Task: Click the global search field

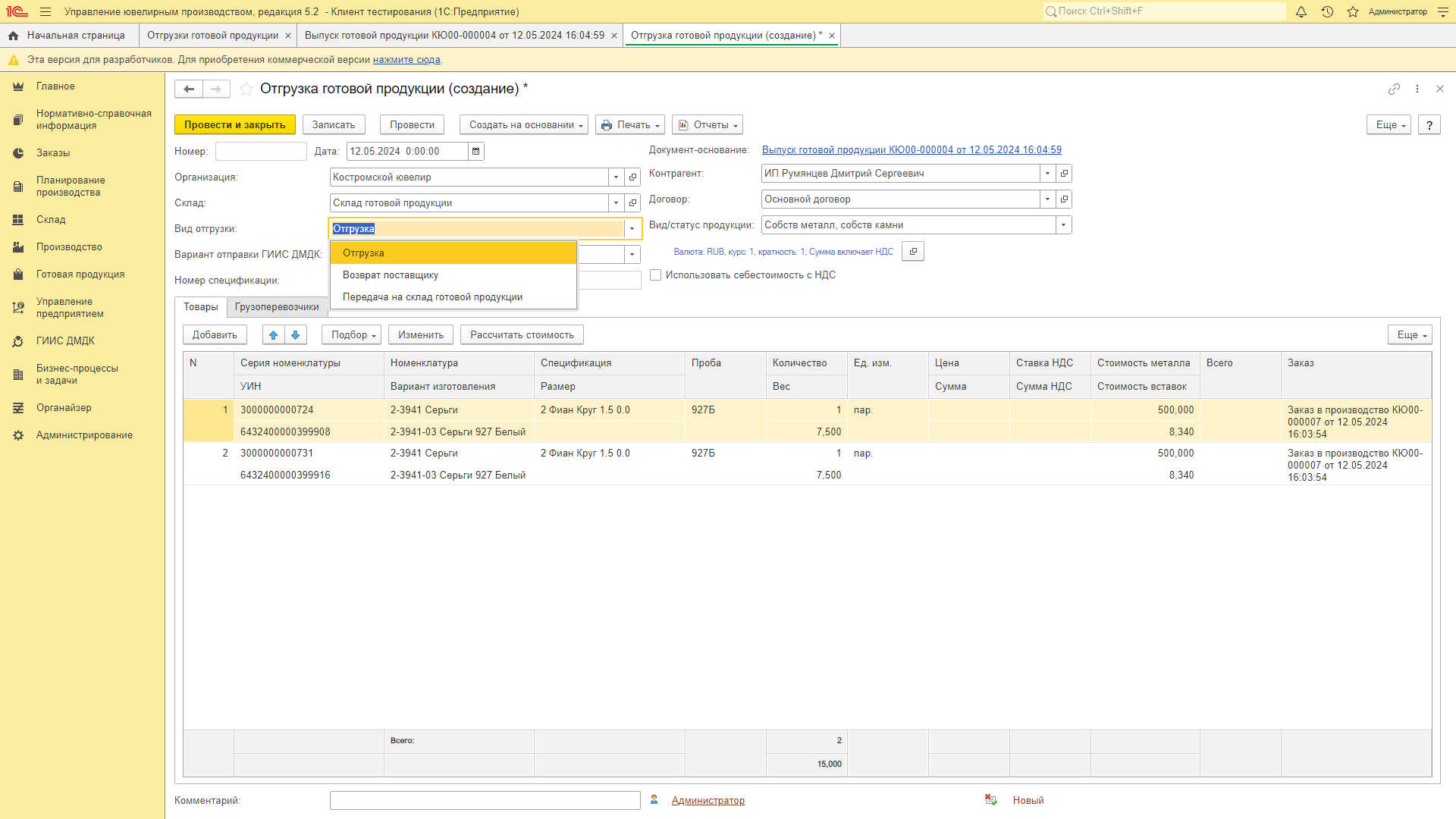Action: (x=1165, y=11)
